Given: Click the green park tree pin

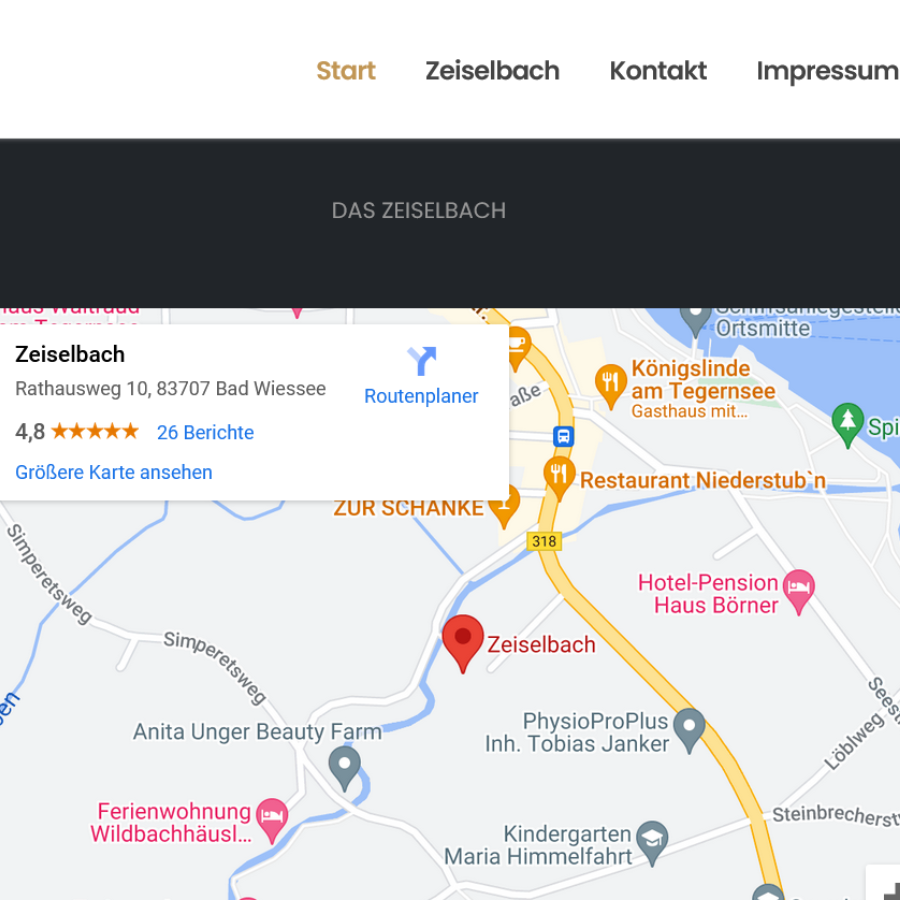Looking at the screenshot, I should [x=848, y=425].
